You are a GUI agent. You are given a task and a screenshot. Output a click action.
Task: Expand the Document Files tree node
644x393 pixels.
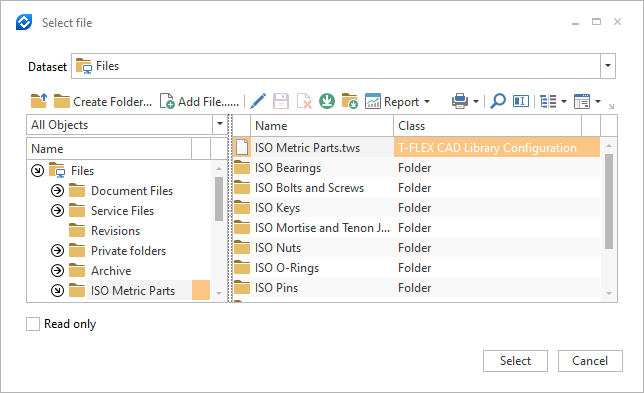click(58, 191)
